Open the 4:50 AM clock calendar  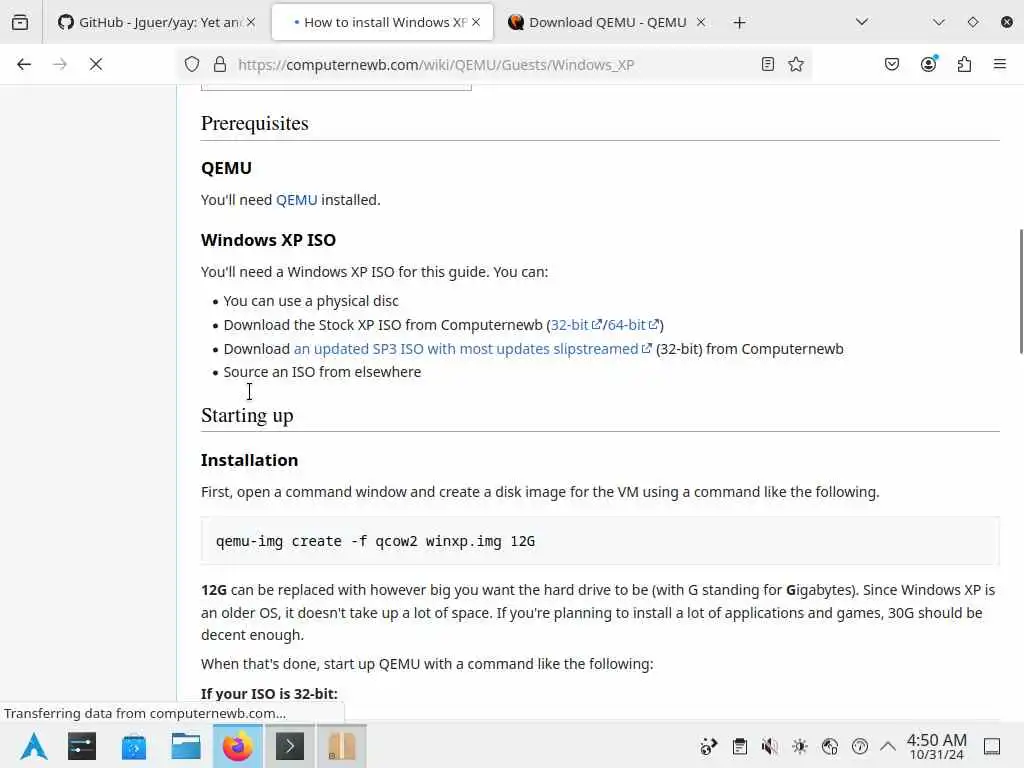pyautogui.click(x=936, y=746)
